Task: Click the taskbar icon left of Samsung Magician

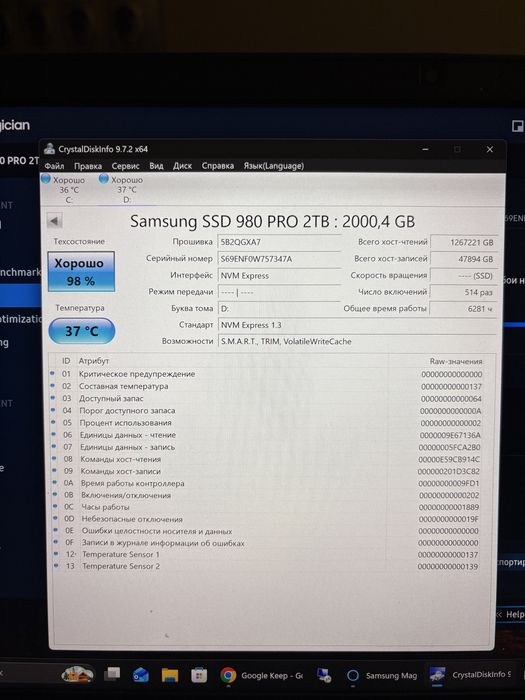Action: point(323,675)
